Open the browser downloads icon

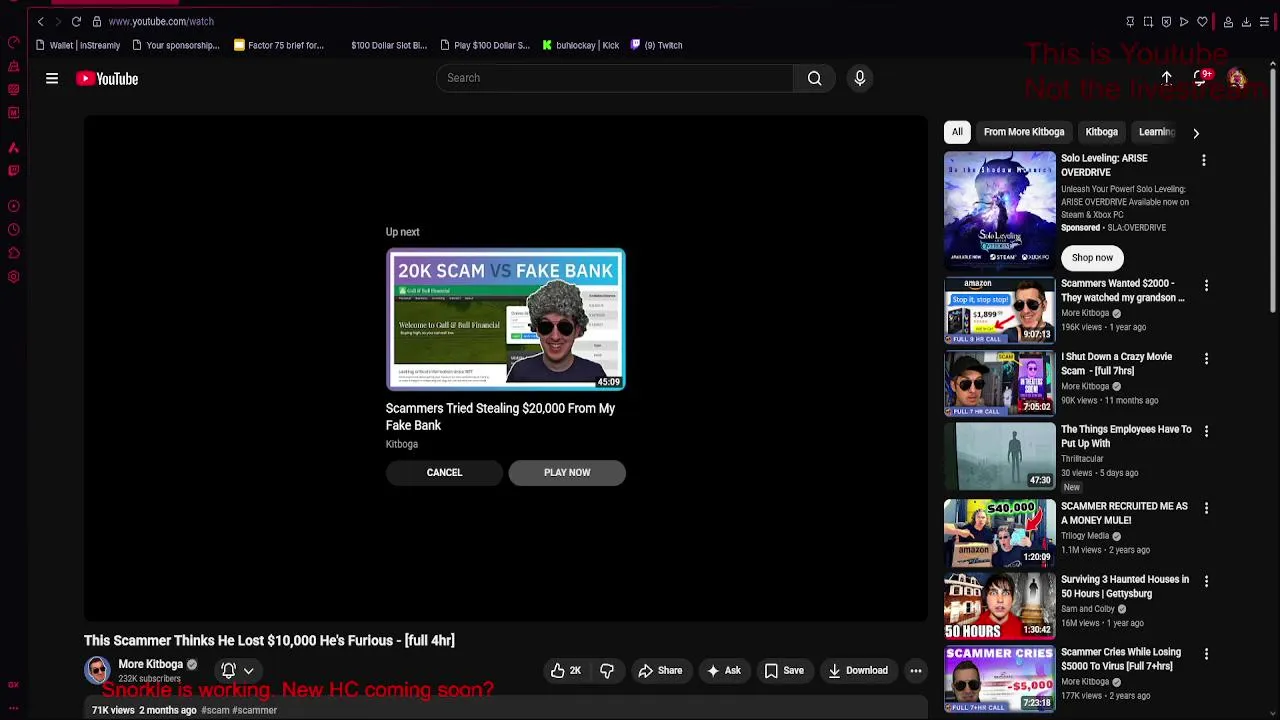point(1246,22)
